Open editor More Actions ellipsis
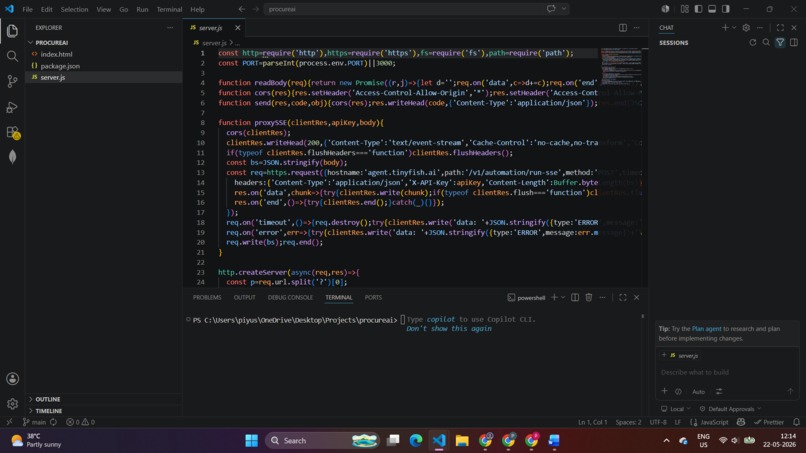The image size is (806, 453). 636,28
